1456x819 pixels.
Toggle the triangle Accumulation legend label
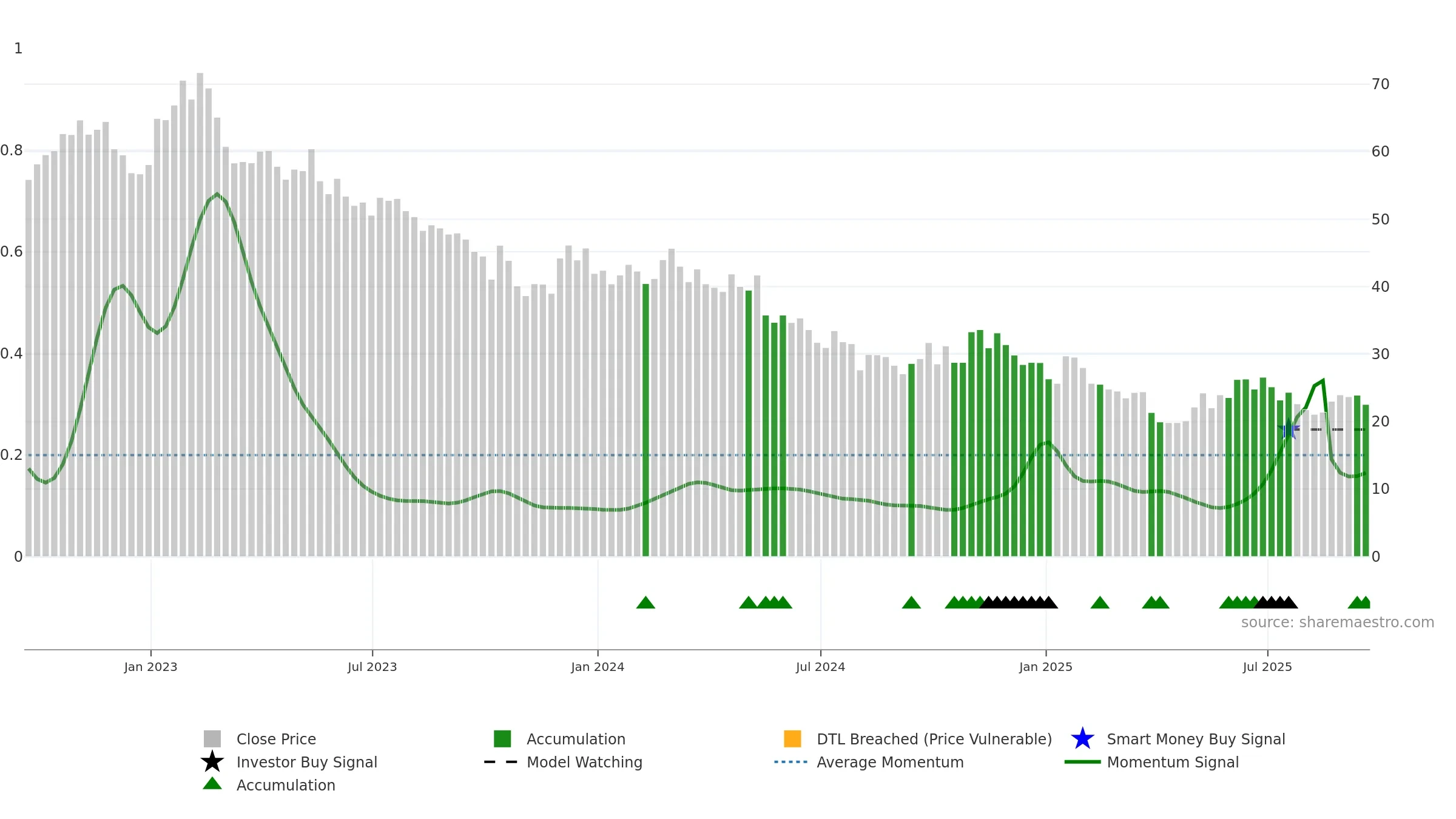tap(286, 785)
